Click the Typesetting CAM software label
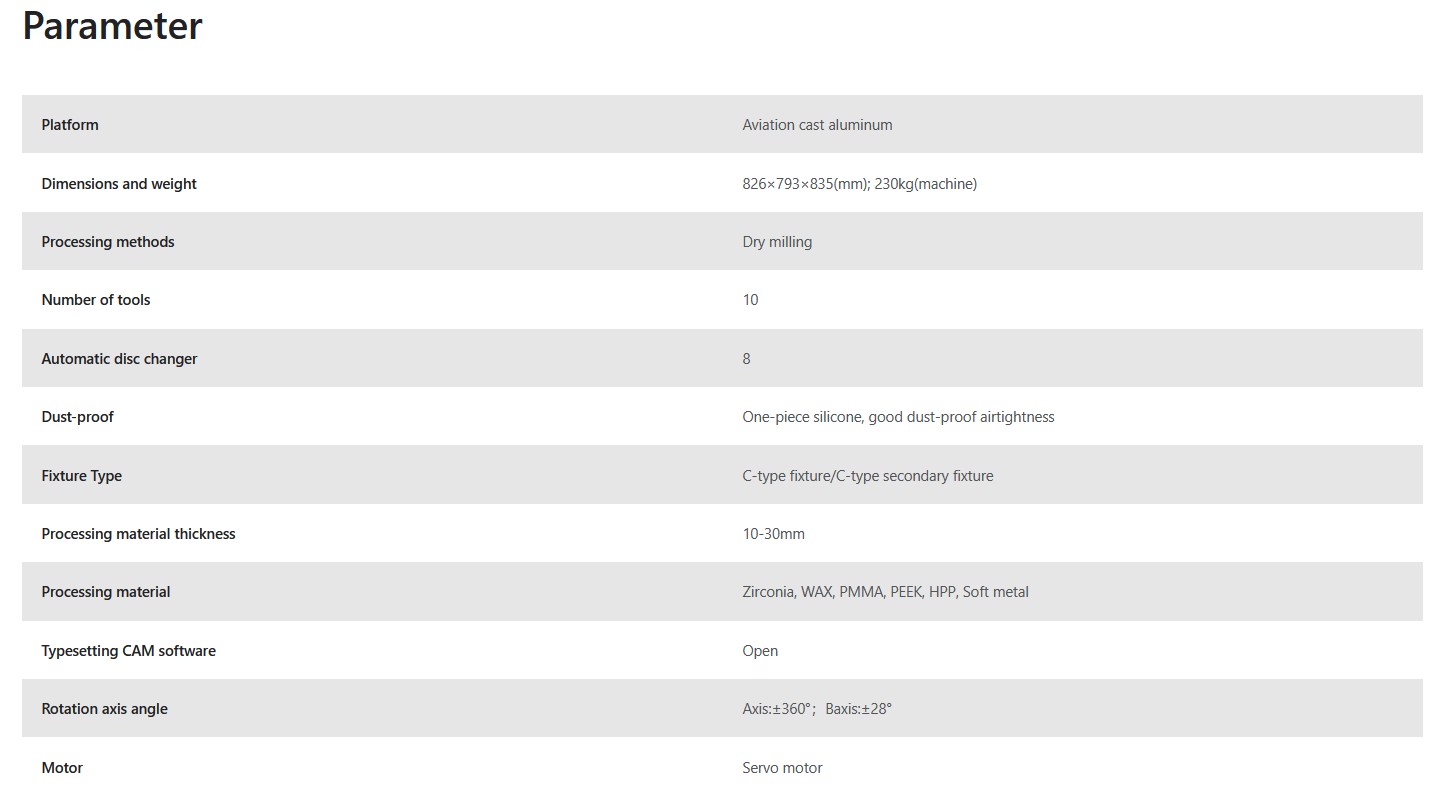This screenshot has height=786, width=1431. pyautogui.click(x=128, y=651)
